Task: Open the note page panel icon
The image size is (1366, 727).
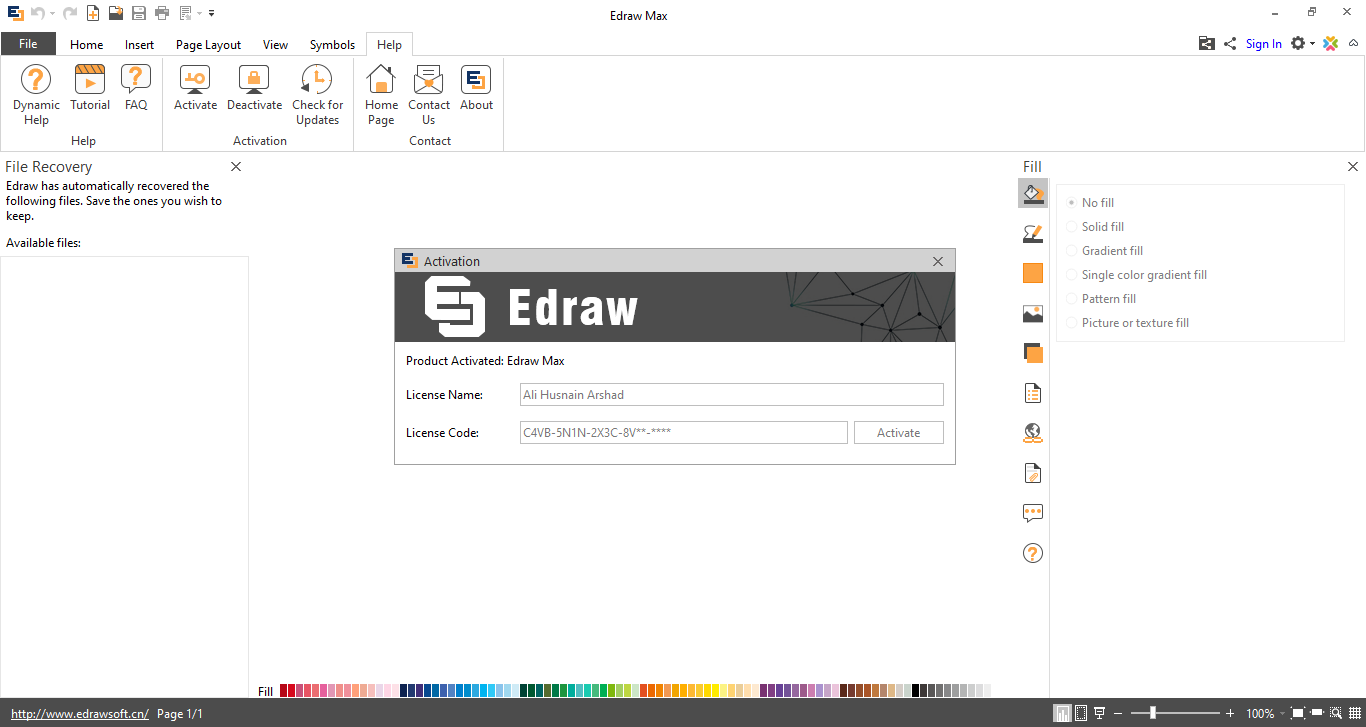Action: point(1033,473)
